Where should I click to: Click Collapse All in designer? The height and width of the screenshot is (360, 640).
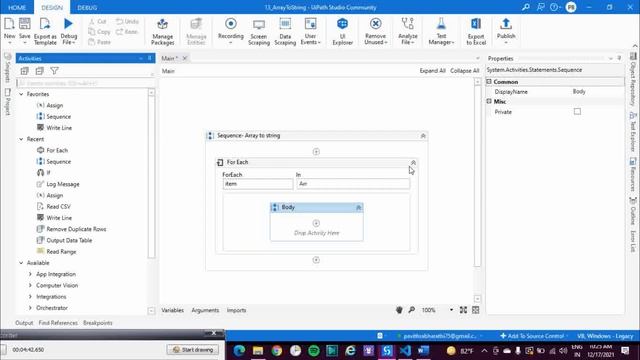click(464, 71)
